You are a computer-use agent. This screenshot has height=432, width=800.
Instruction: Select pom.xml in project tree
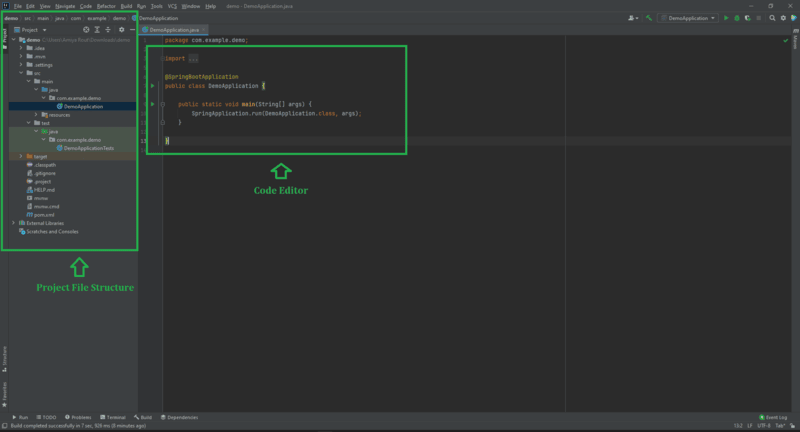pyautogui.click(x=44, y=215)
